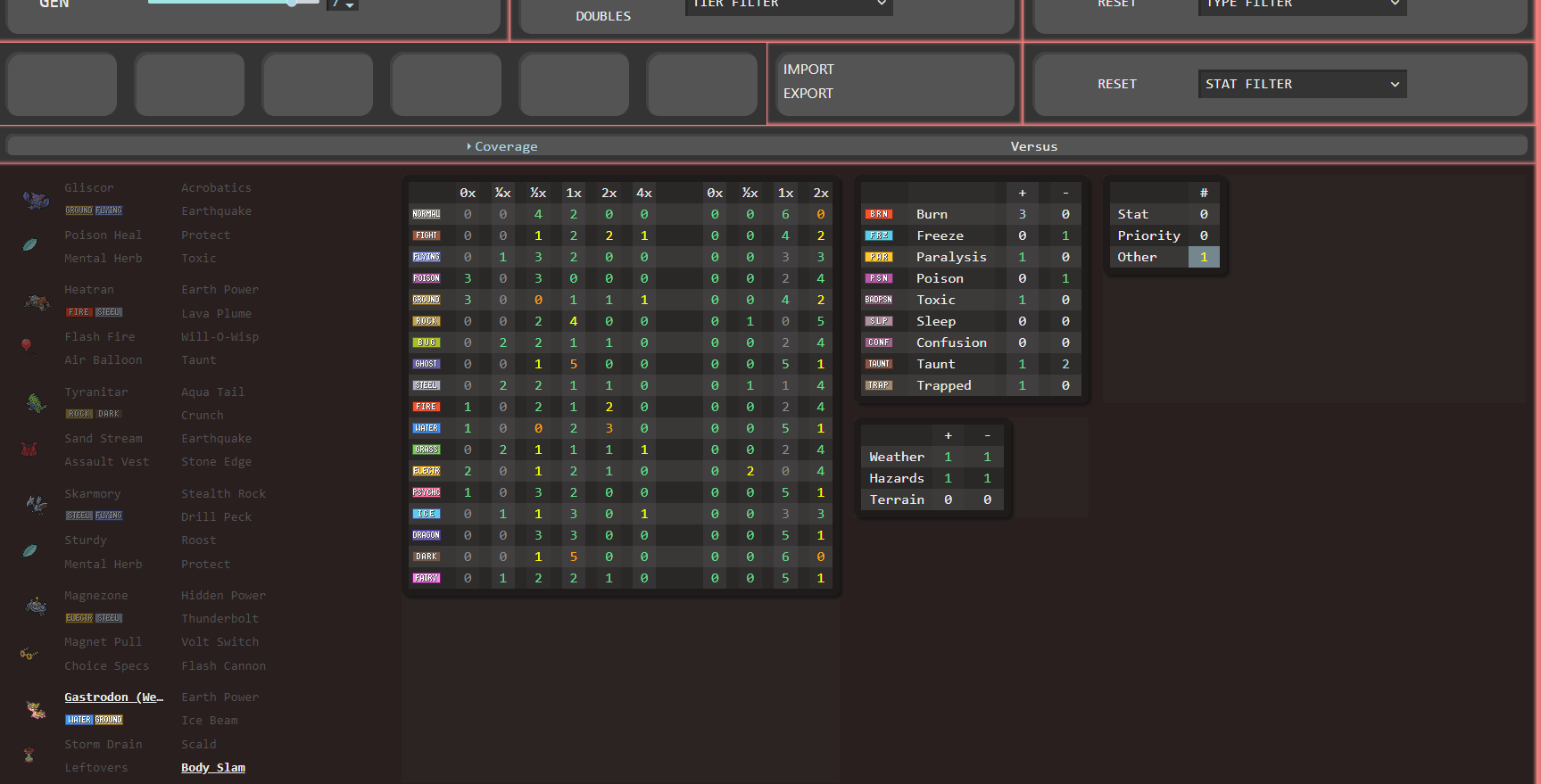
Task: Click the last empty team slot
Action: pyautogui.click(x=702, y=84)
